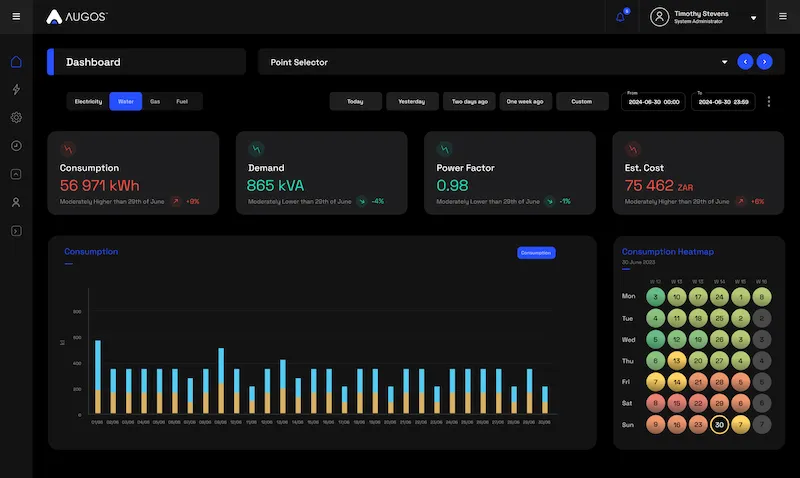Open the lightning bolt sidebar section
The image size is (800, 478).
click(x=16, y=90)
